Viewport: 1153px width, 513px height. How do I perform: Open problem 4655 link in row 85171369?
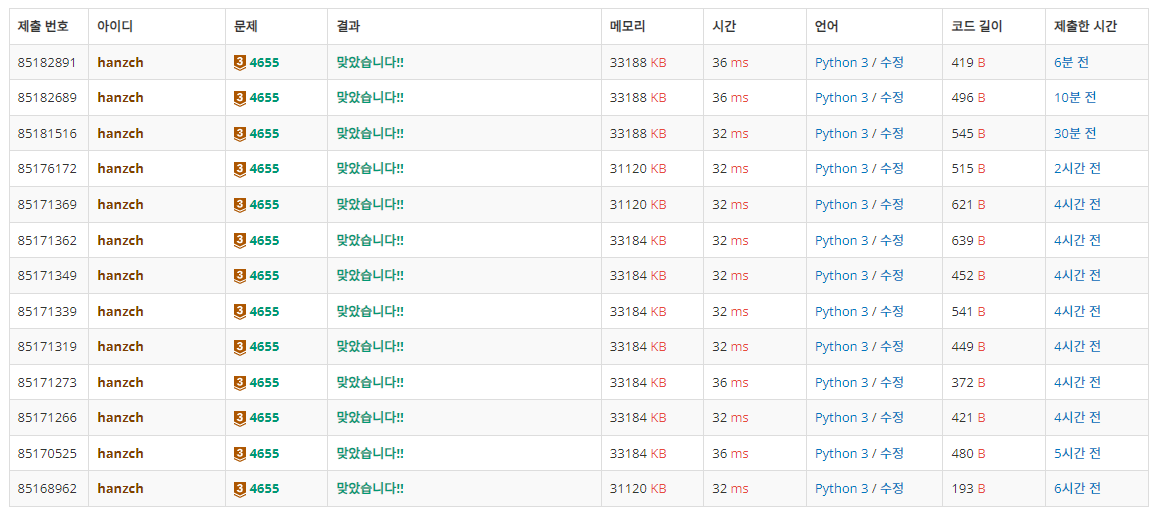[x=265, y=204]
